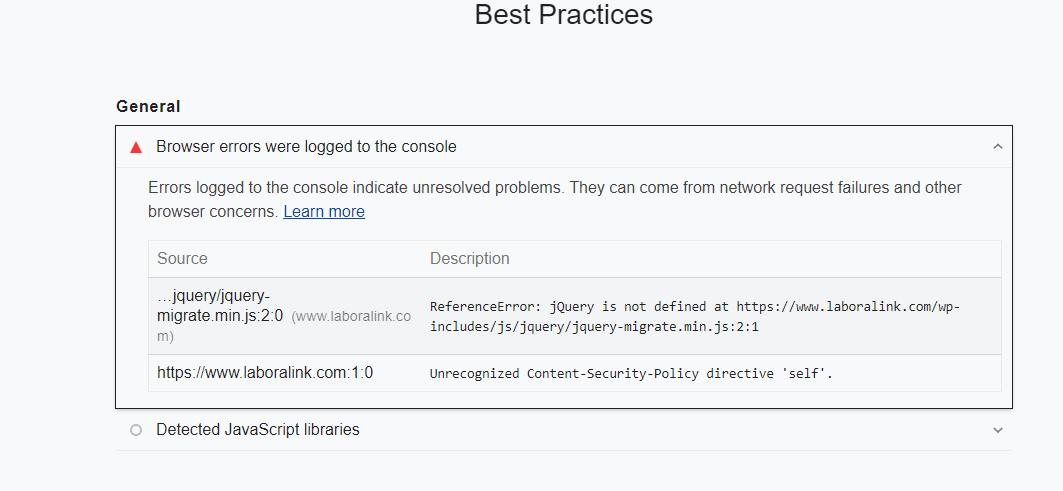Expand the Detected JavaScript libraries chevron
The image size is (1063, 491).
coord(997,430)
